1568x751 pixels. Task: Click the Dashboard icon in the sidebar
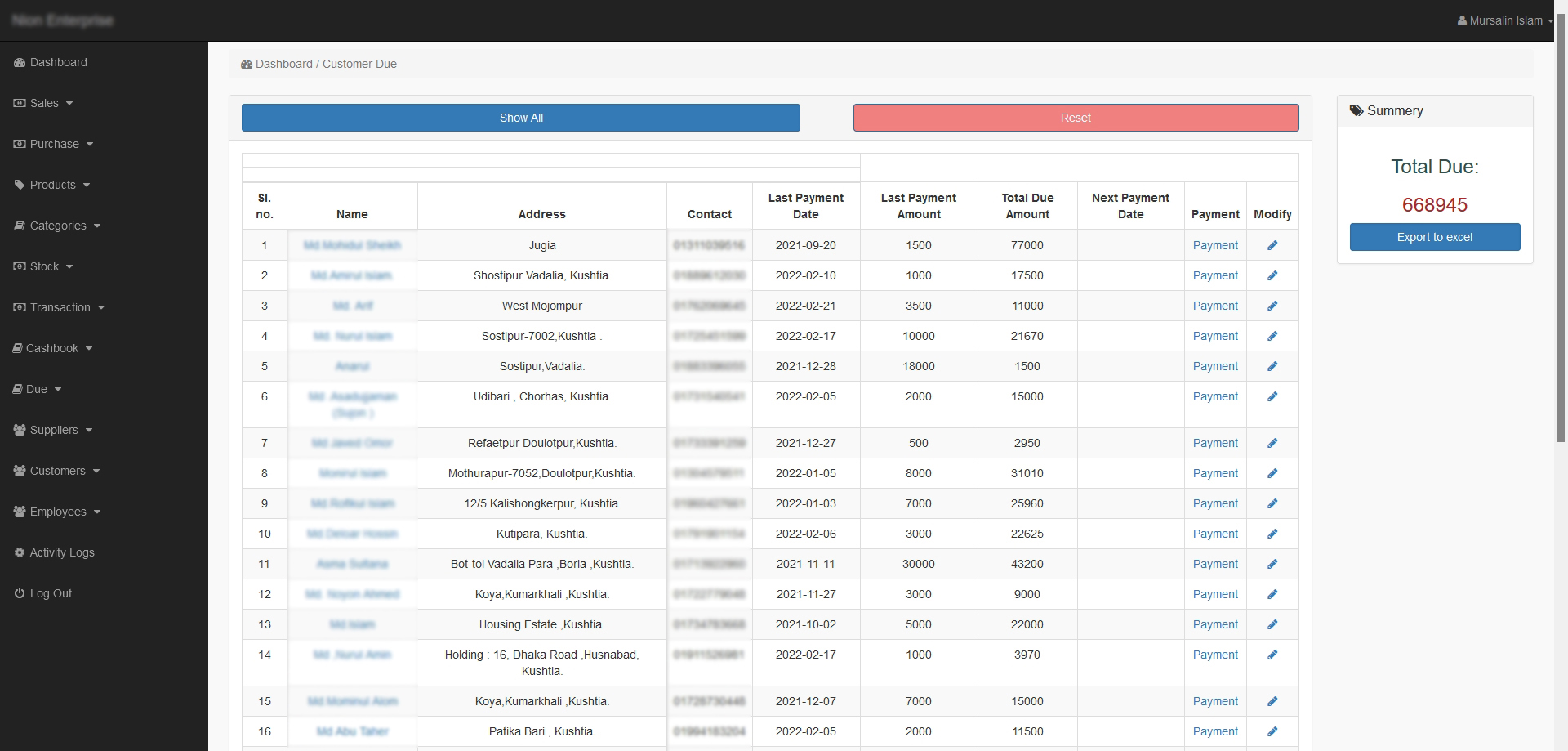tap(18, 62)
